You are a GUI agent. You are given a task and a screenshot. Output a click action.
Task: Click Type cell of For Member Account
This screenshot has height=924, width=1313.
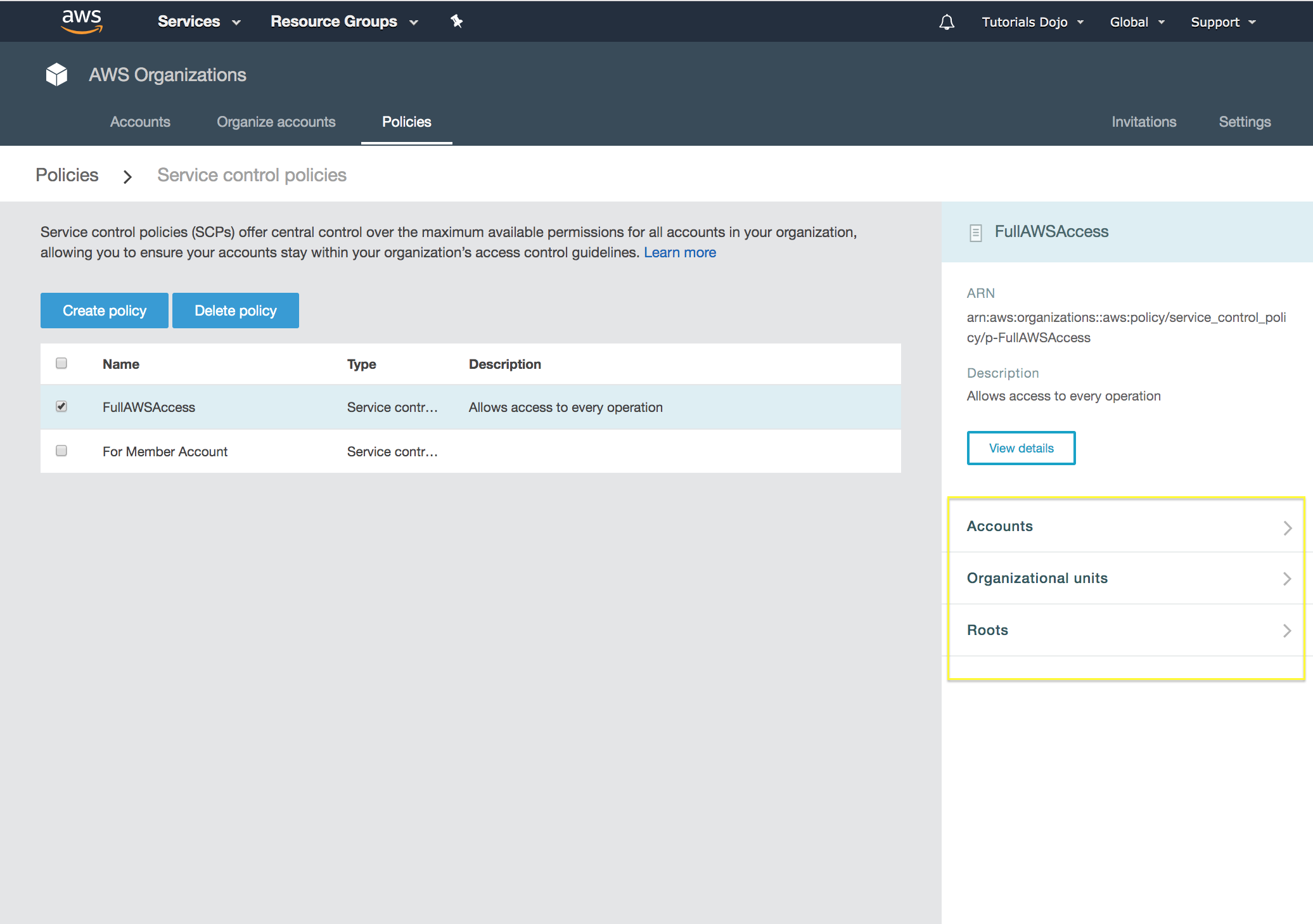click(x=392, y=452)
